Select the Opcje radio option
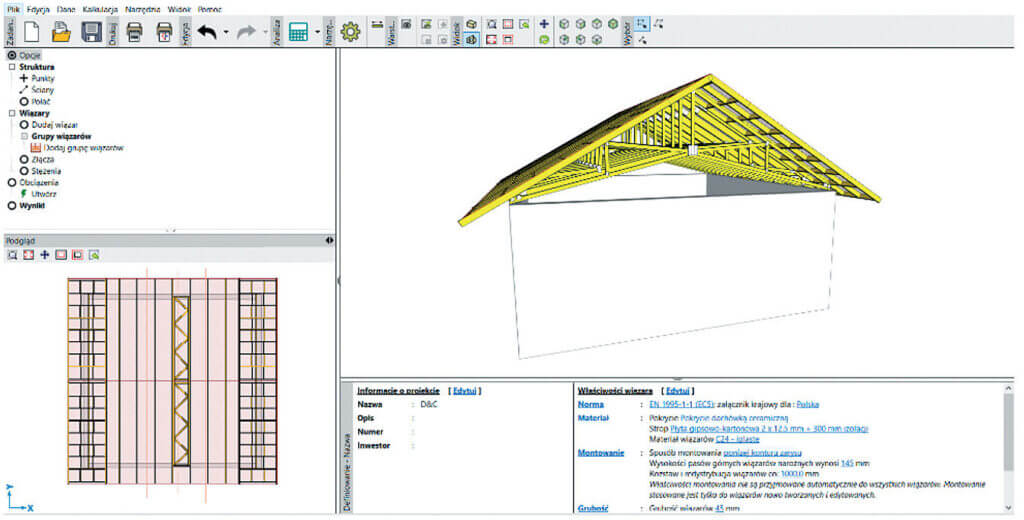1024x520 pixels. point(12,55)
